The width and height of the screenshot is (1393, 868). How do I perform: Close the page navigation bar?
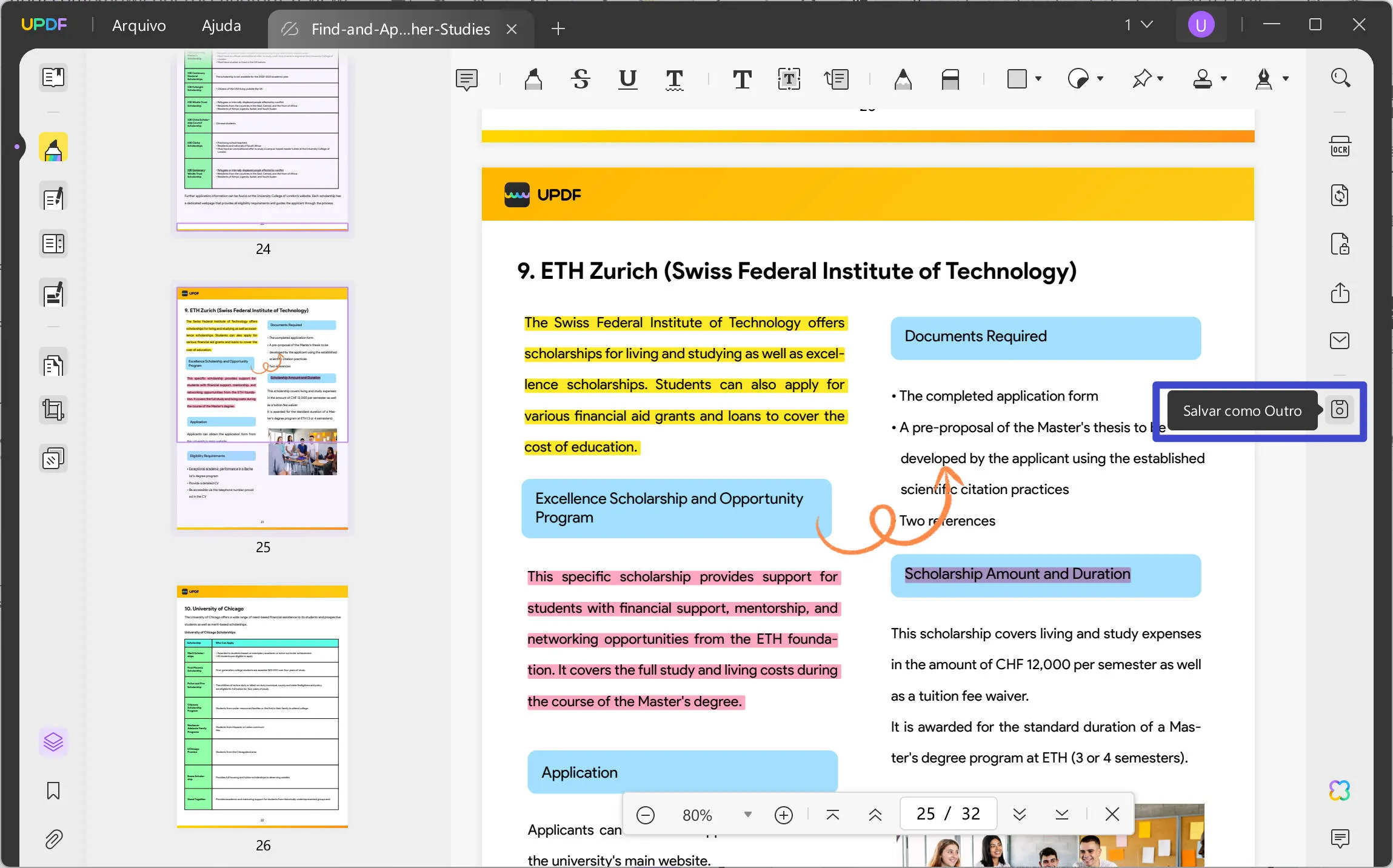1112,814
